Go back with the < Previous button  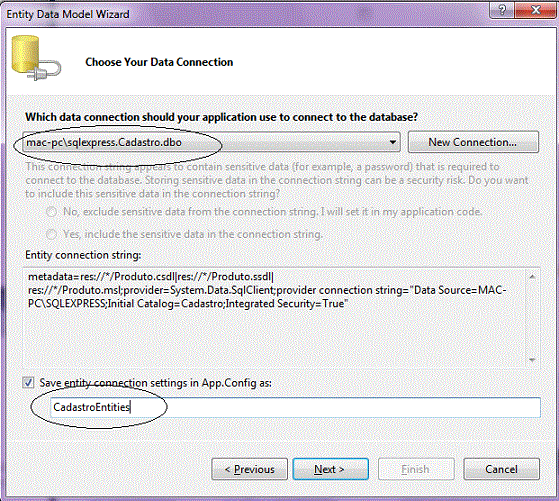249,469
